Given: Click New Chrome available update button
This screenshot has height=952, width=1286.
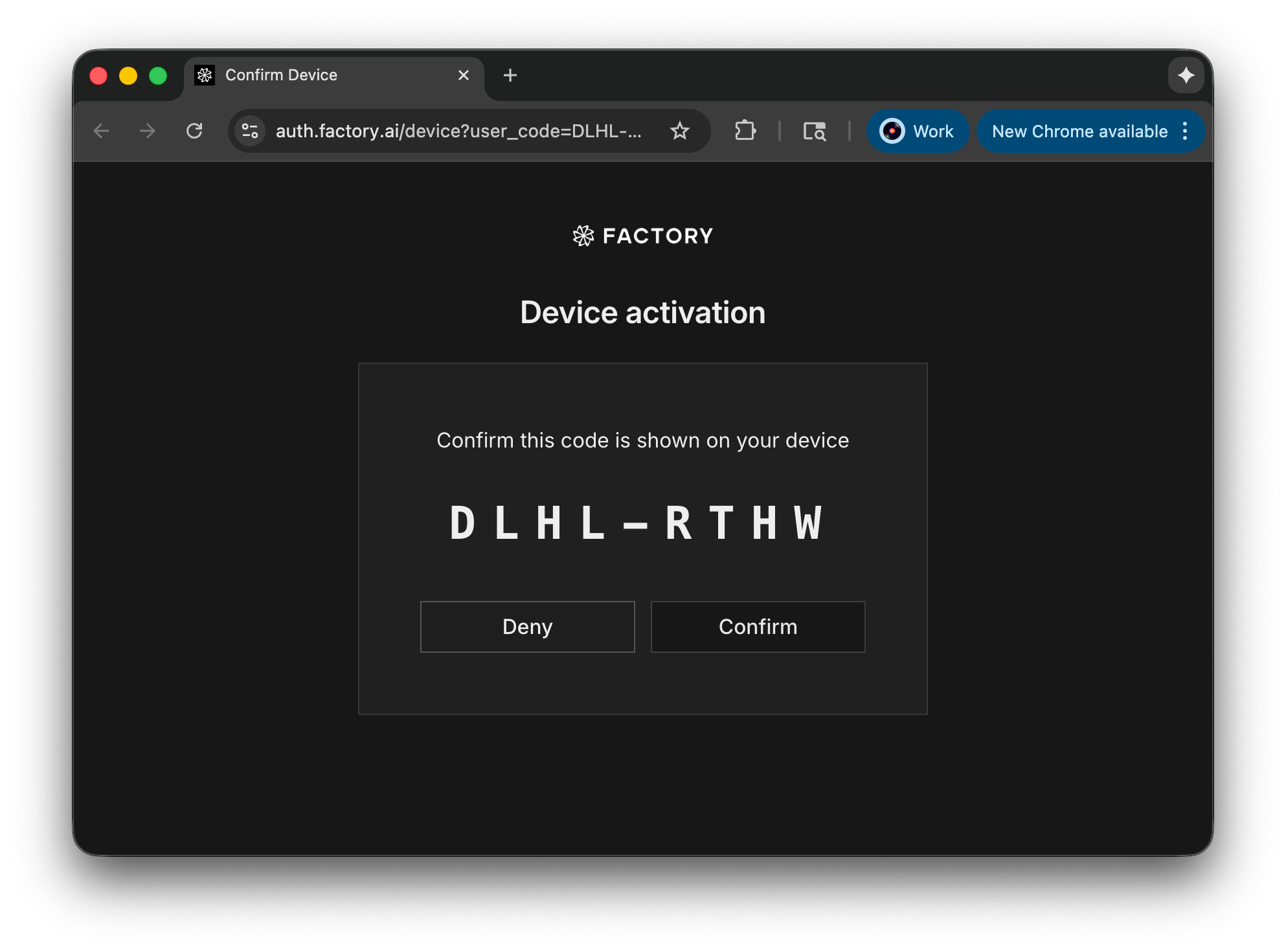Looking at the screenshot, I should pos(1080,131).
